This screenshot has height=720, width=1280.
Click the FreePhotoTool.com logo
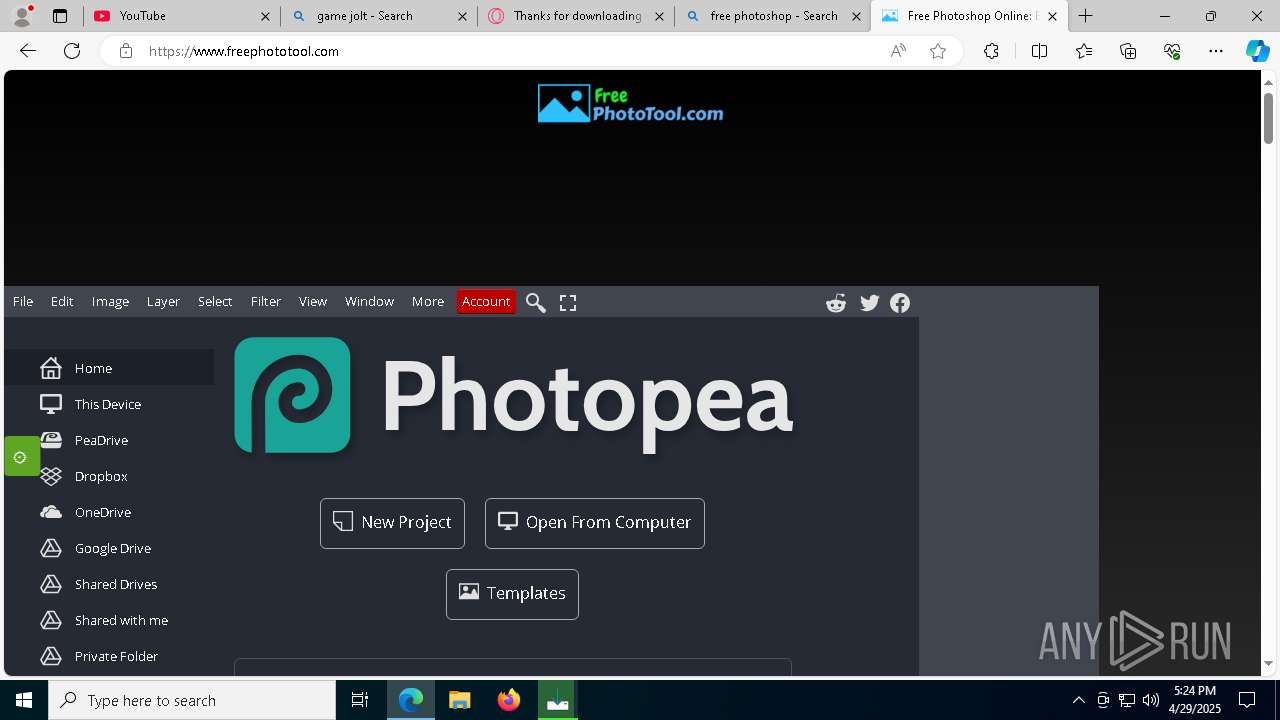(x=630, y=104)
